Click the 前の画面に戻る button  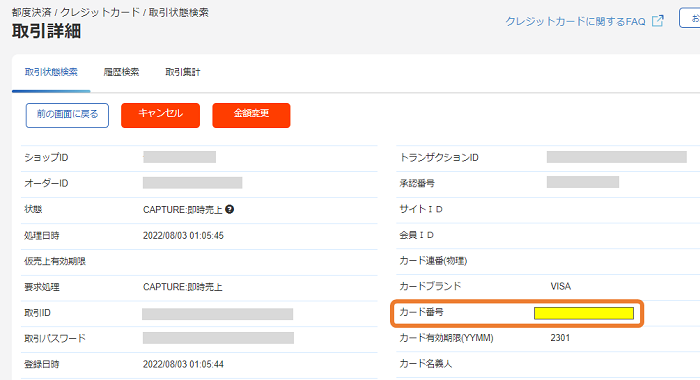67,115
